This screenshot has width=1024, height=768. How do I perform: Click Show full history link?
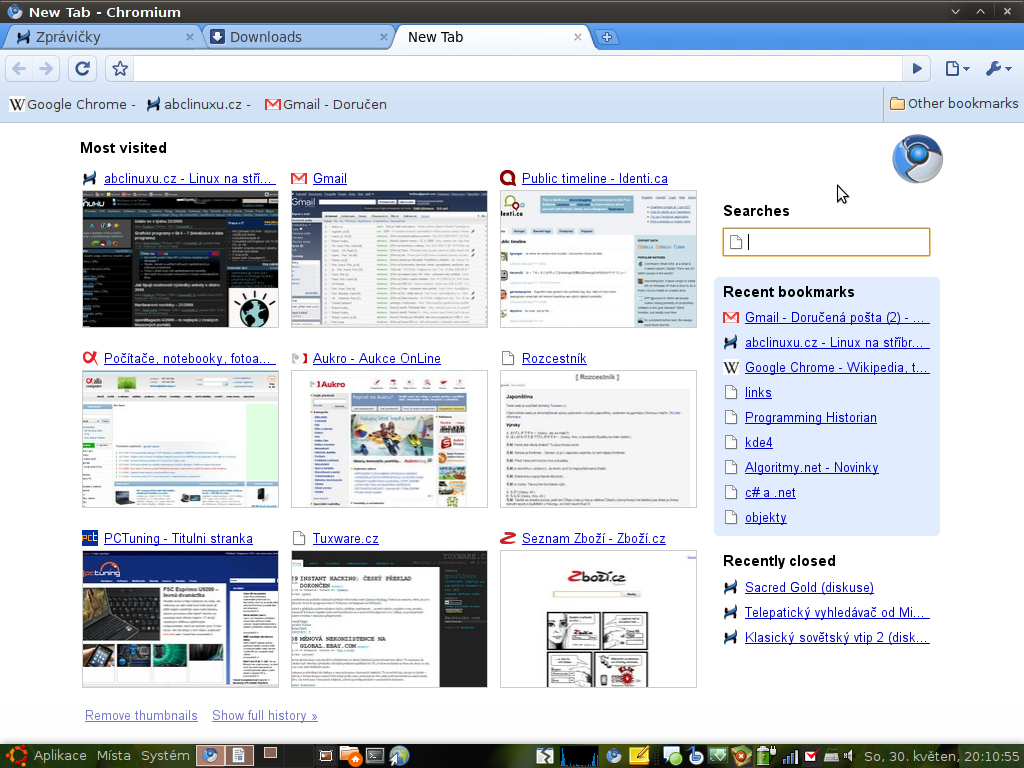[x=264, y=716]
